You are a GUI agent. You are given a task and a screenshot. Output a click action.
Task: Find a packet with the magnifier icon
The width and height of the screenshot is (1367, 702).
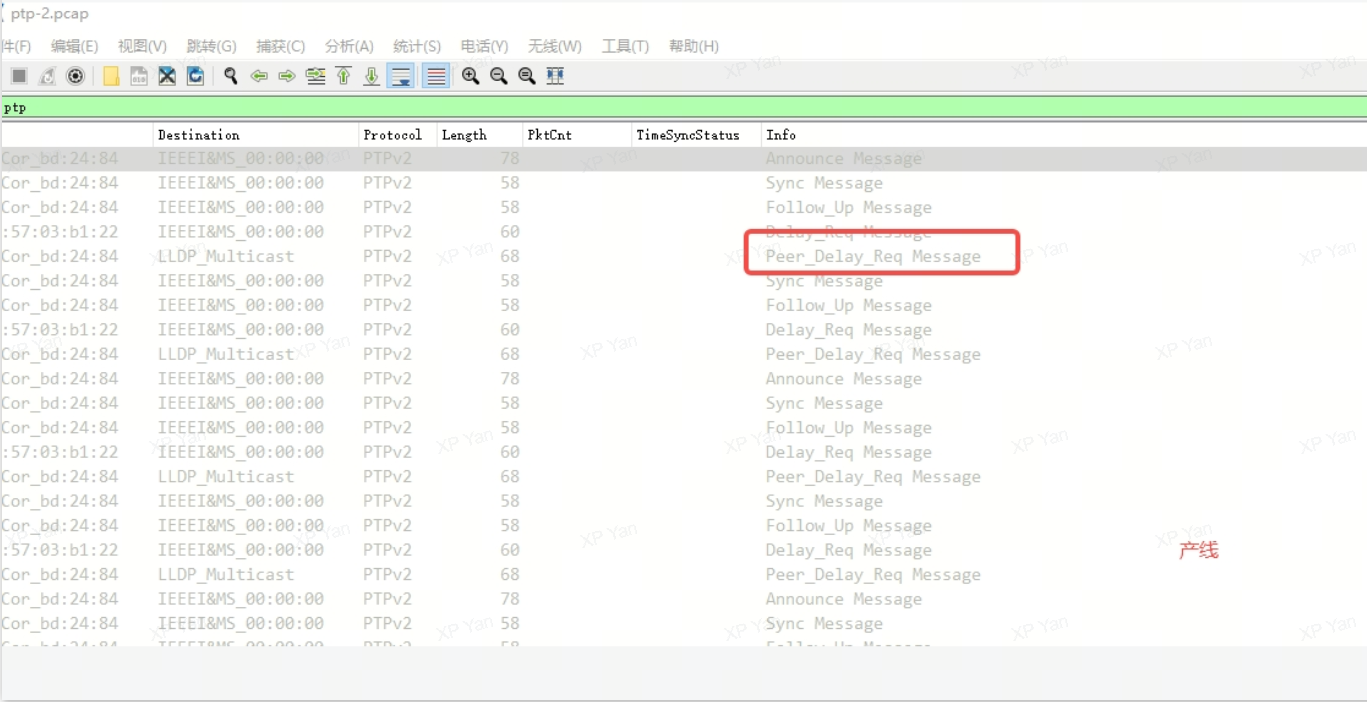click(231, 76)
